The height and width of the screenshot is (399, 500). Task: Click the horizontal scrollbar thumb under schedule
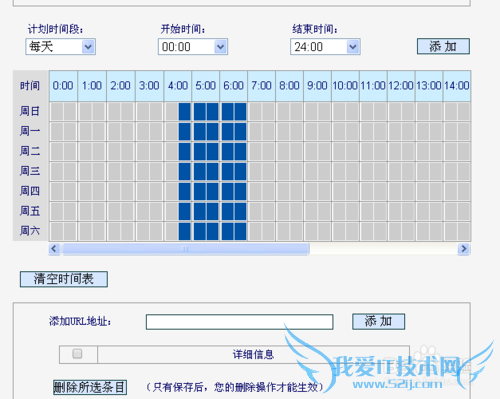pos(186,249)
